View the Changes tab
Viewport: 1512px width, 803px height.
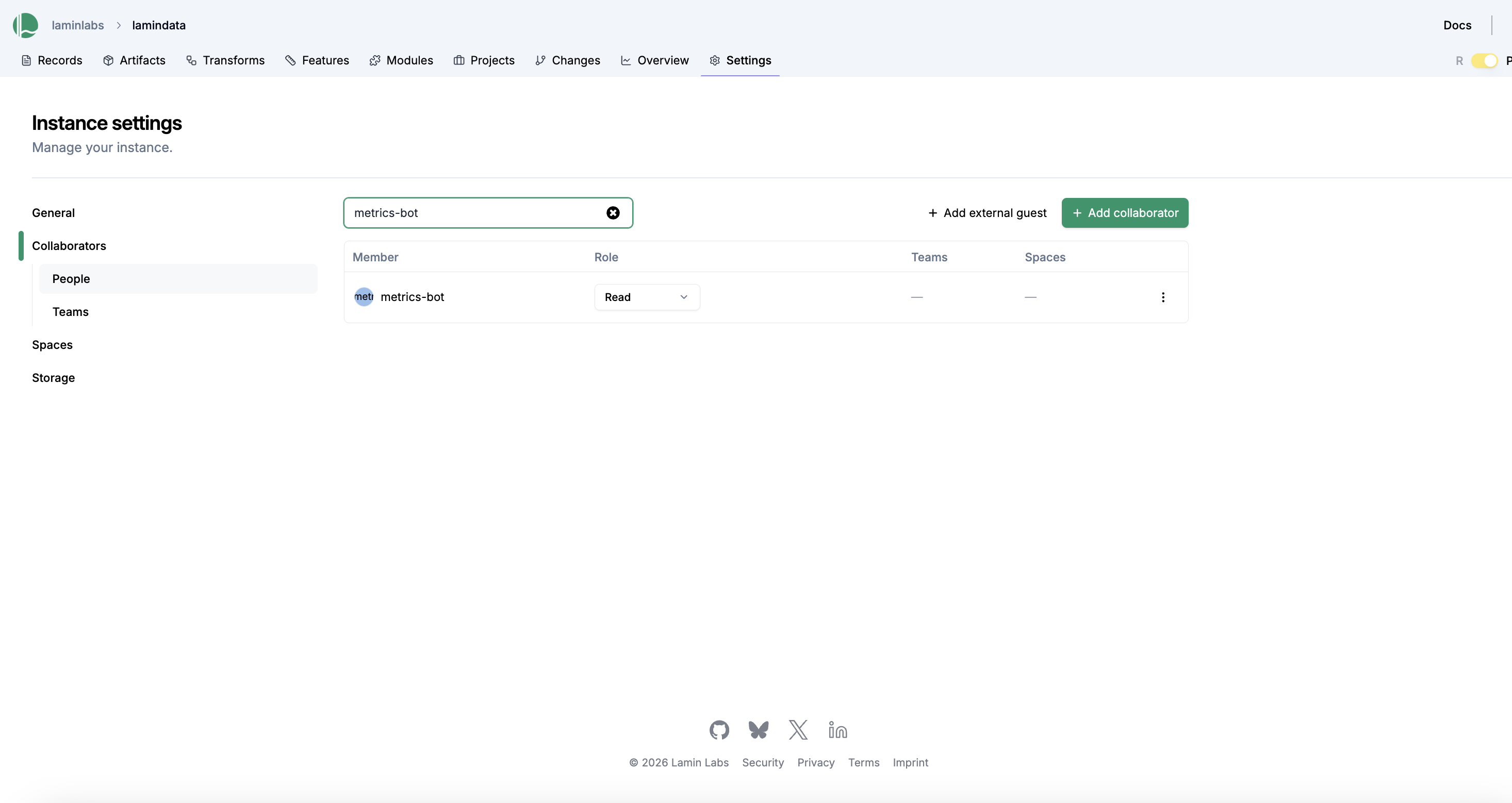[568, 60]
